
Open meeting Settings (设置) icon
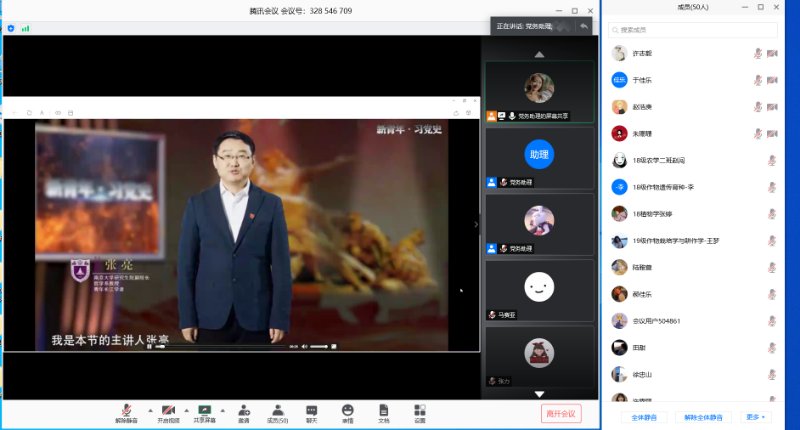pos(419,412)
